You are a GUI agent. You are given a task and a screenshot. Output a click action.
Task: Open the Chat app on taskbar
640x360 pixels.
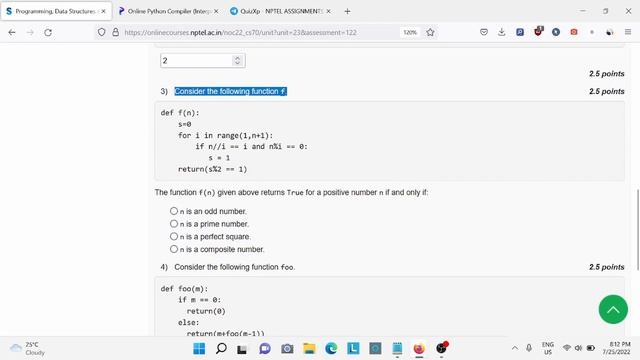click(265, 348)
